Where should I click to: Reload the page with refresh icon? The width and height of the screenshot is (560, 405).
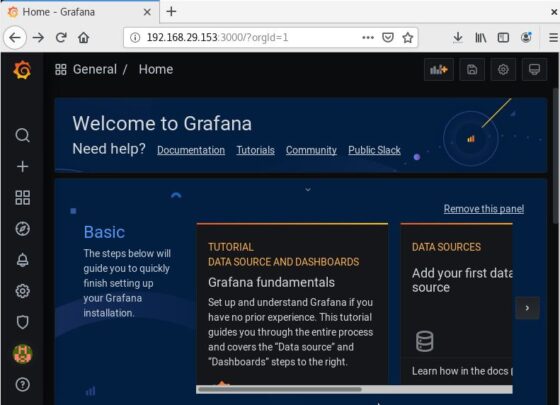[61, 37]
